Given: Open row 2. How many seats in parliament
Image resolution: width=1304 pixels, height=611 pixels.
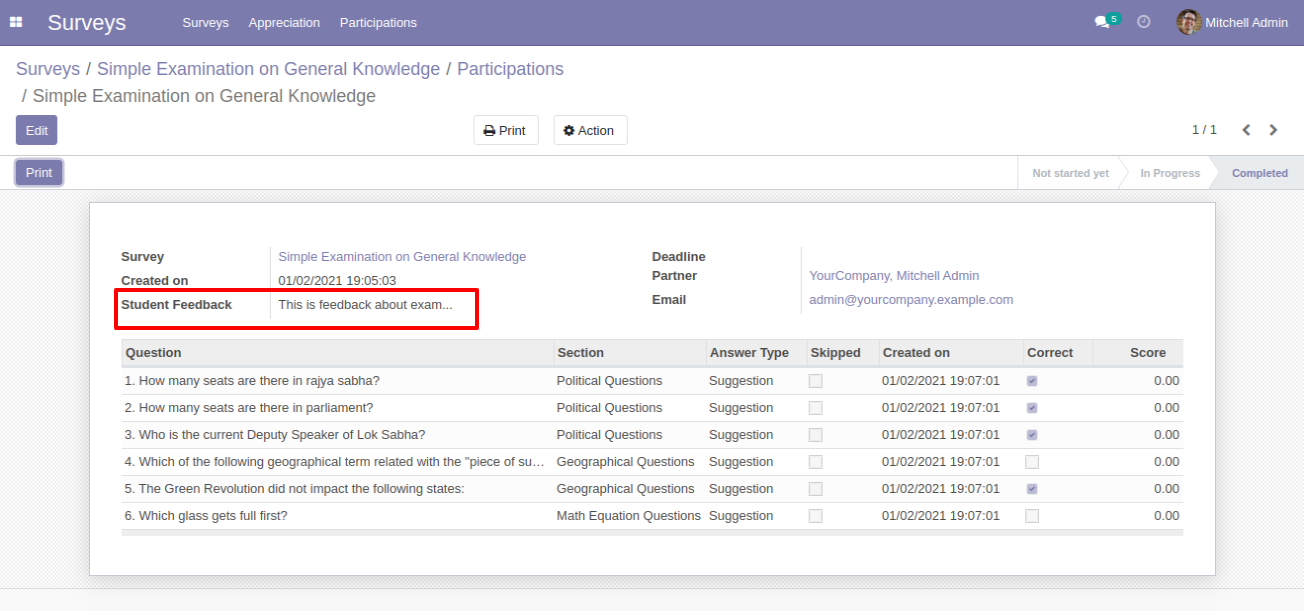Looking at the screenshot, I should click(652, 408).
